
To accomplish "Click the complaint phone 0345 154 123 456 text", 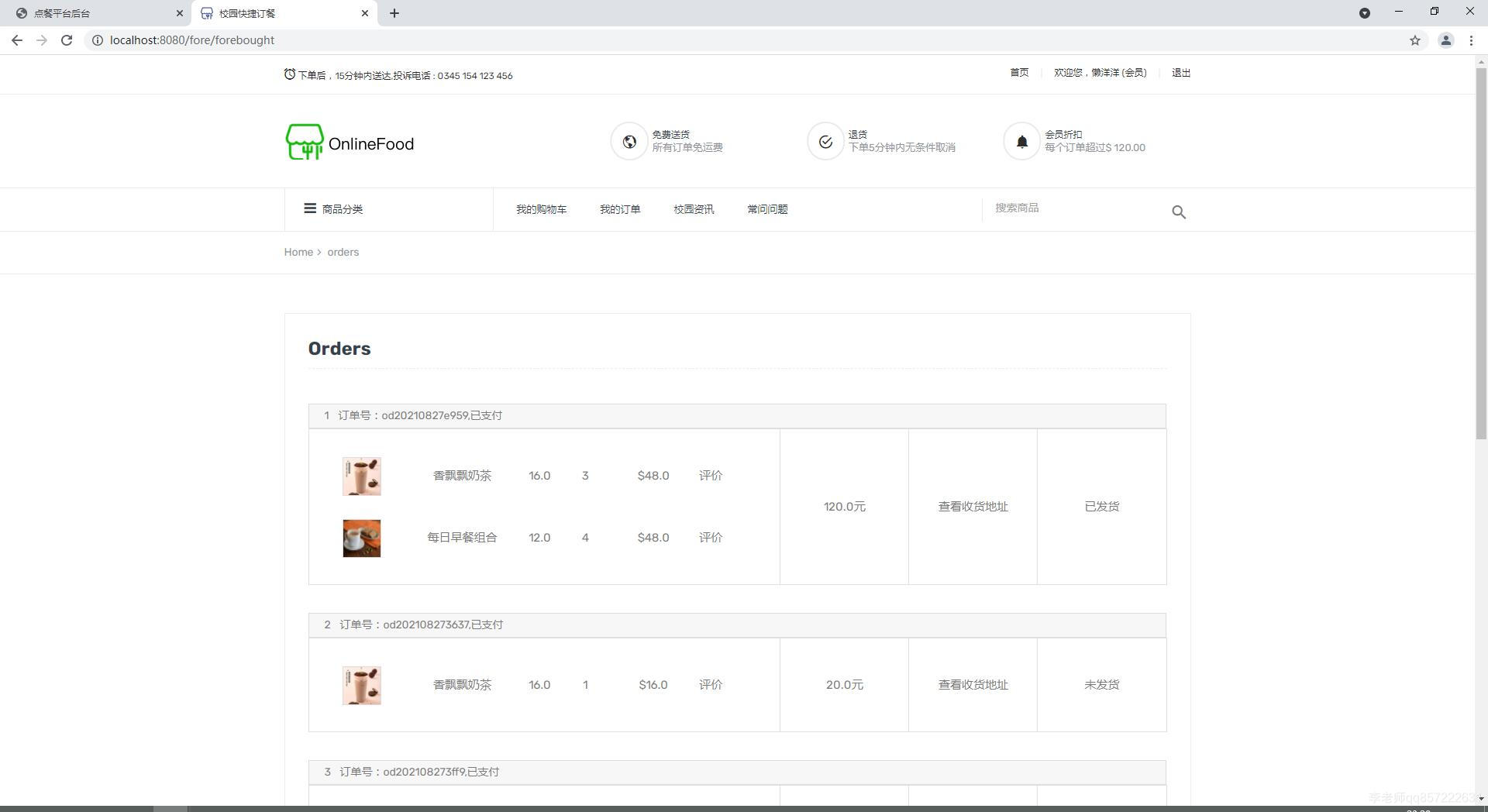I will pos(475,76).
